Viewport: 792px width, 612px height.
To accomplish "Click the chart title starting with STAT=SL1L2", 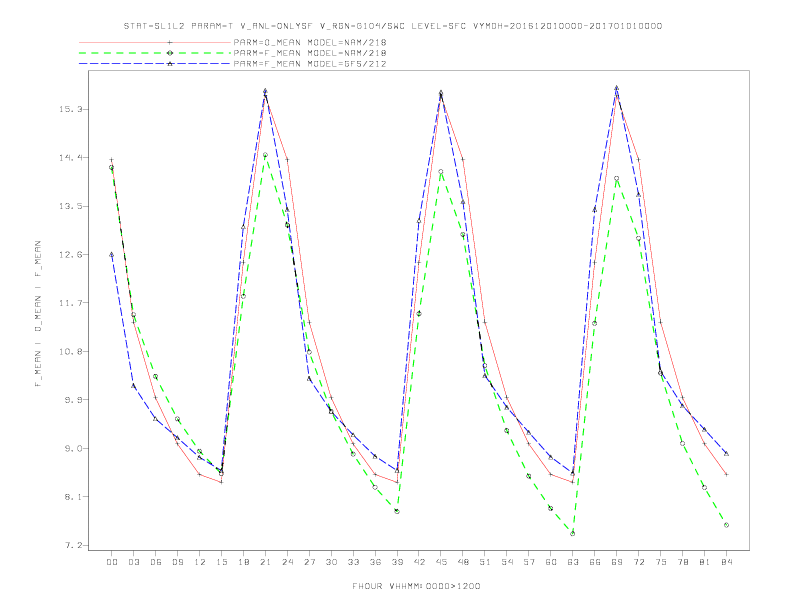I will tap(393, 26).
